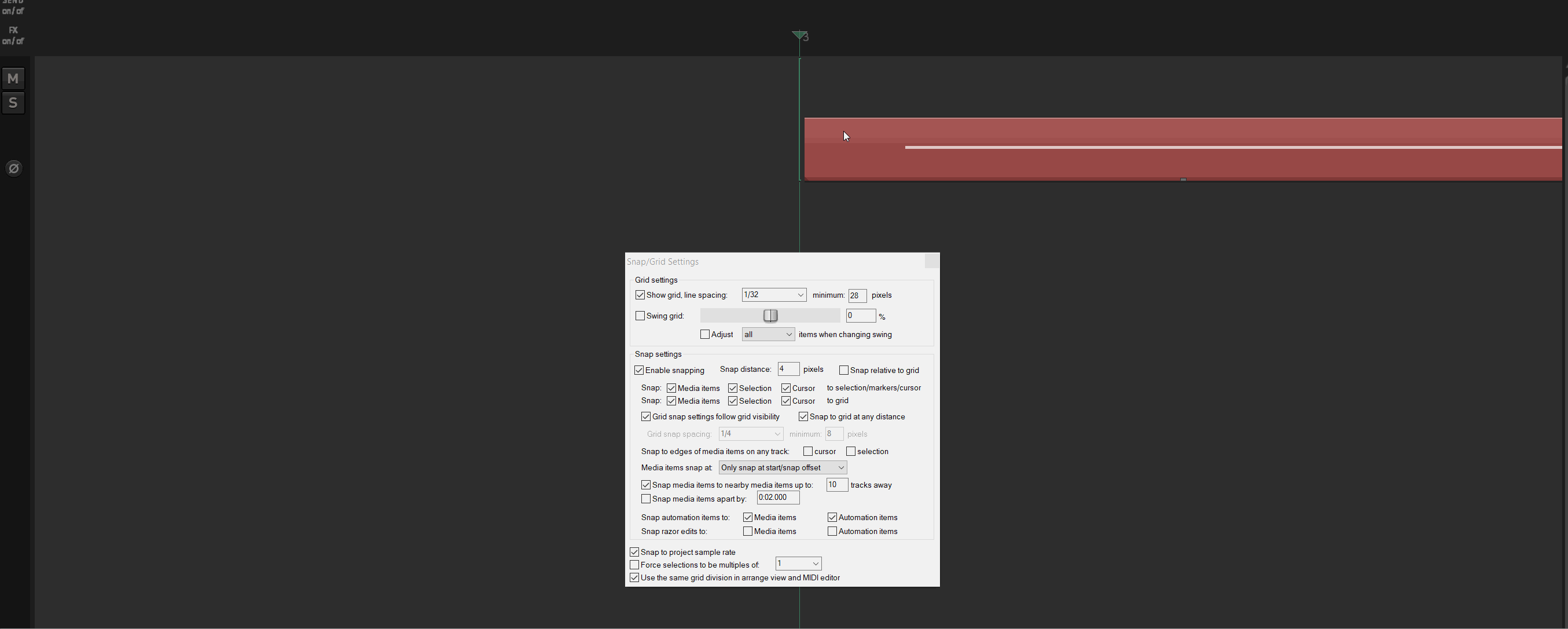Check Snap relative to grid
Image resolution: width=1568 pixels, height=629 pixels.
(844, 370)
